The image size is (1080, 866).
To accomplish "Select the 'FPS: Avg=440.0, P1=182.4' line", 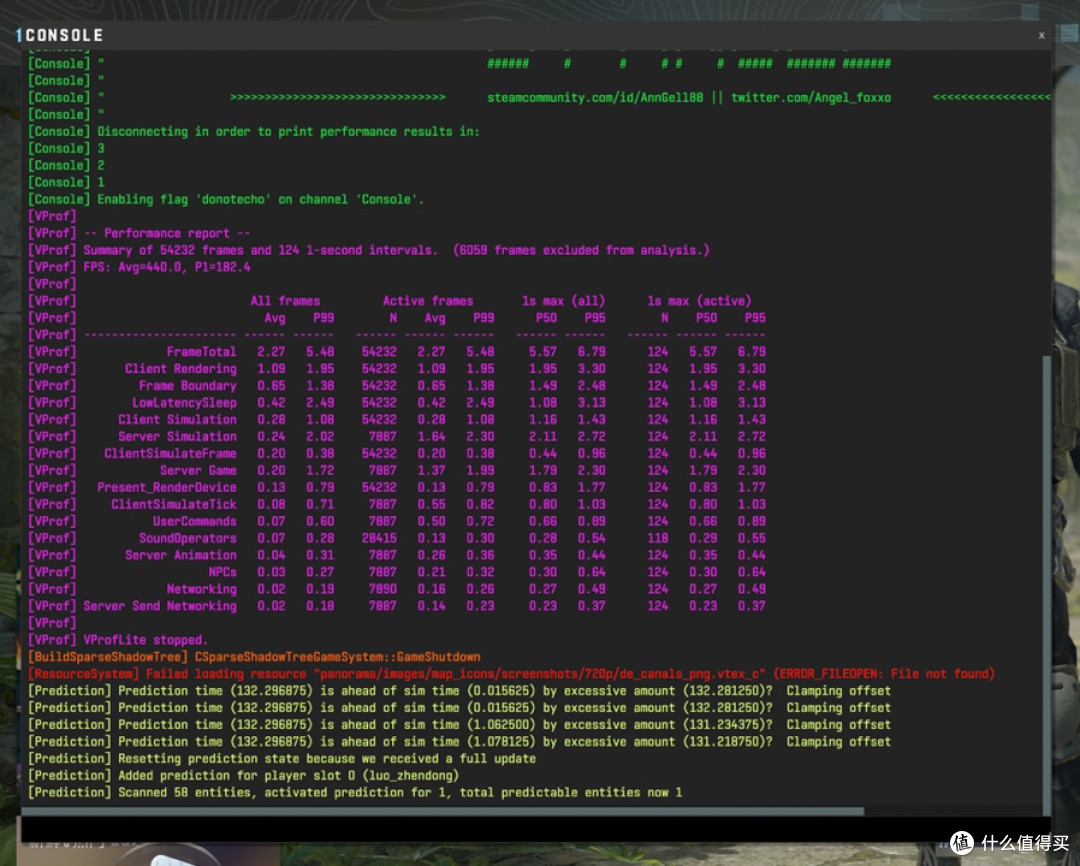I will (x=139, y=267).
